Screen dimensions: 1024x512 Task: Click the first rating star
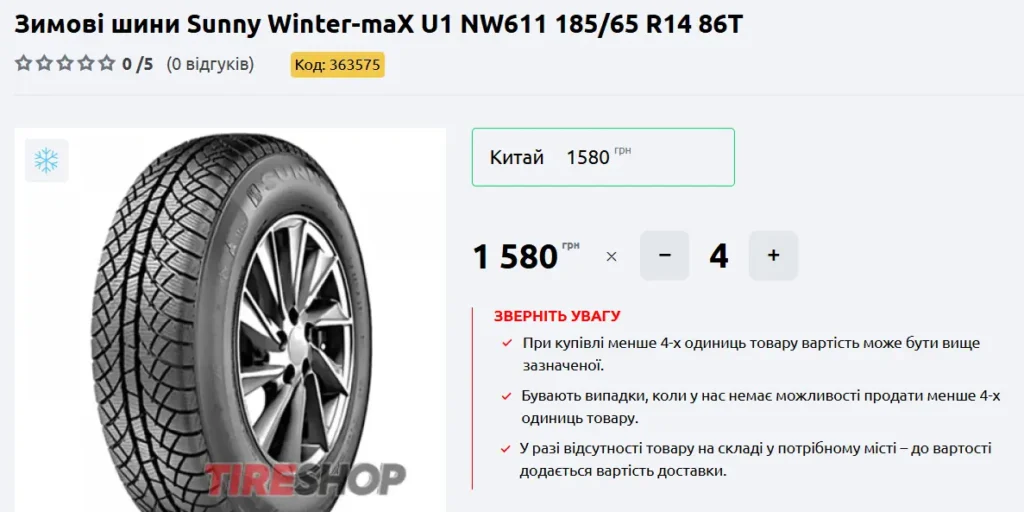[x=24, y=64]
